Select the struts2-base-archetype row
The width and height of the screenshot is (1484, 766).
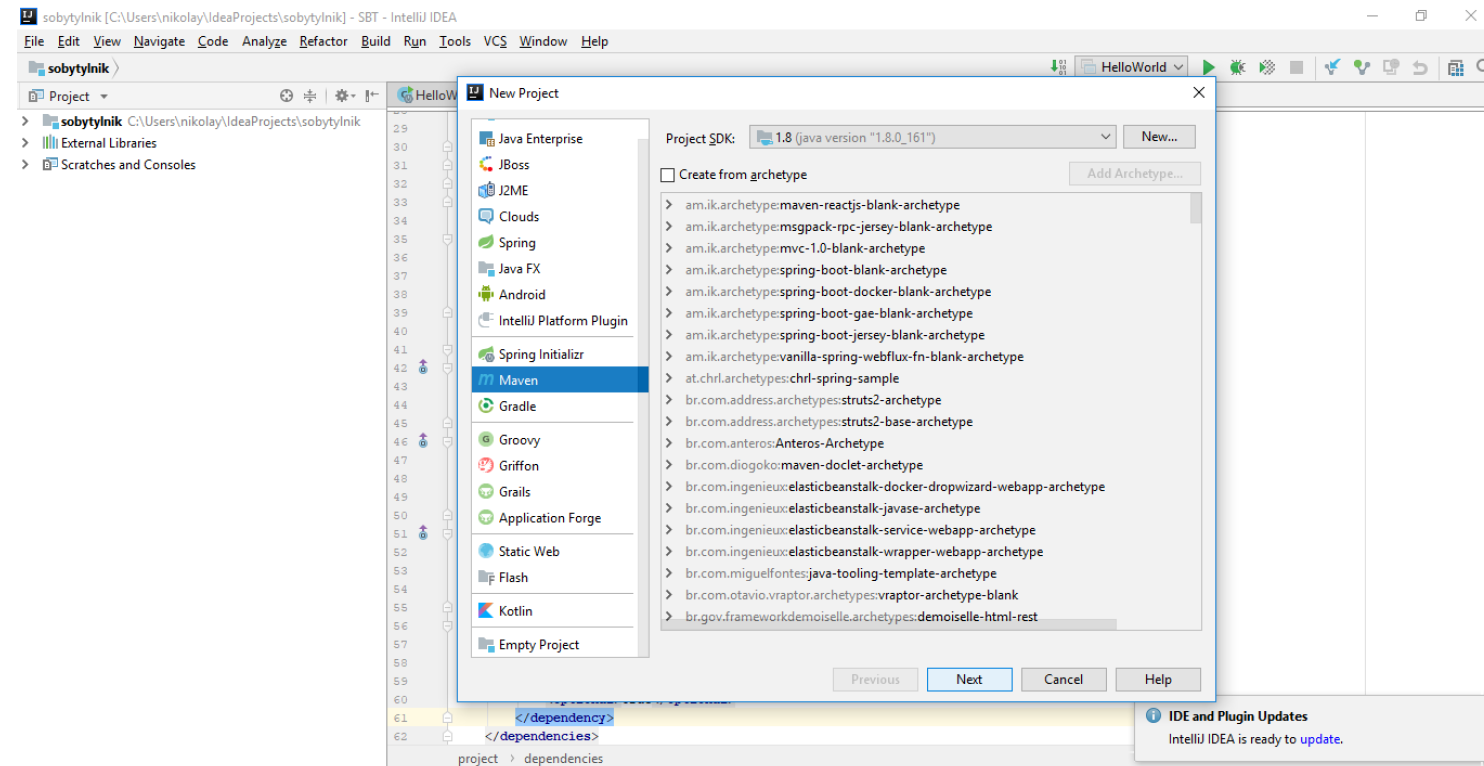(926, 422)
